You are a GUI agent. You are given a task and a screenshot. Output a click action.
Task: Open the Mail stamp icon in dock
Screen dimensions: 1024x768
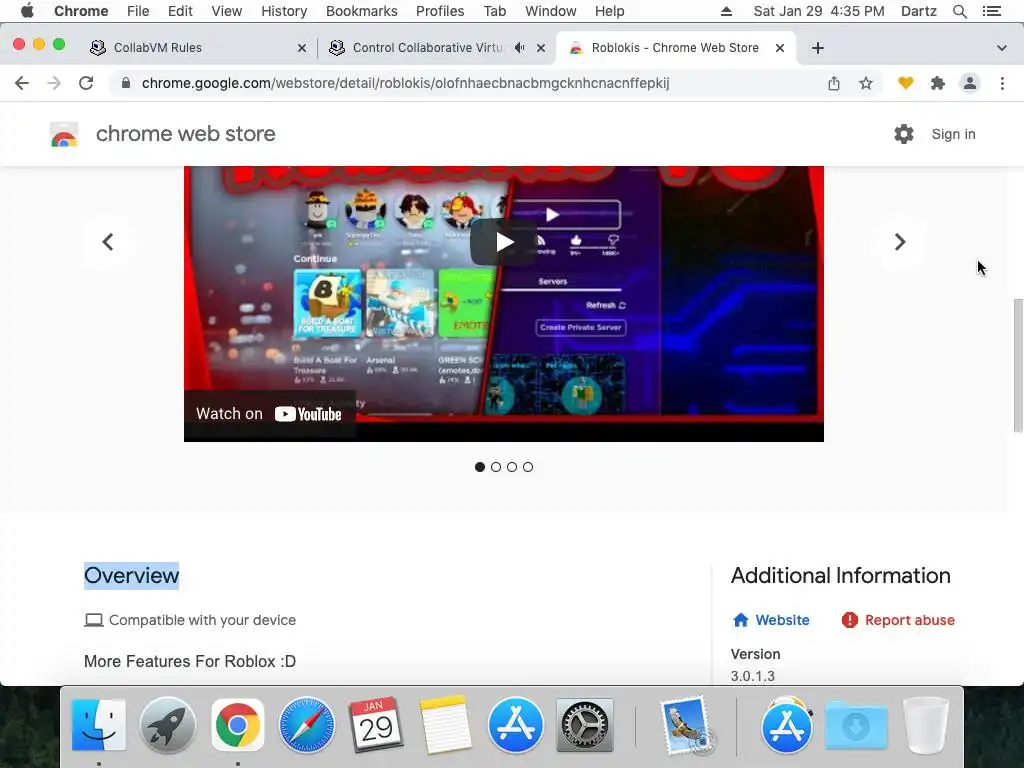[x=686, y=724]
